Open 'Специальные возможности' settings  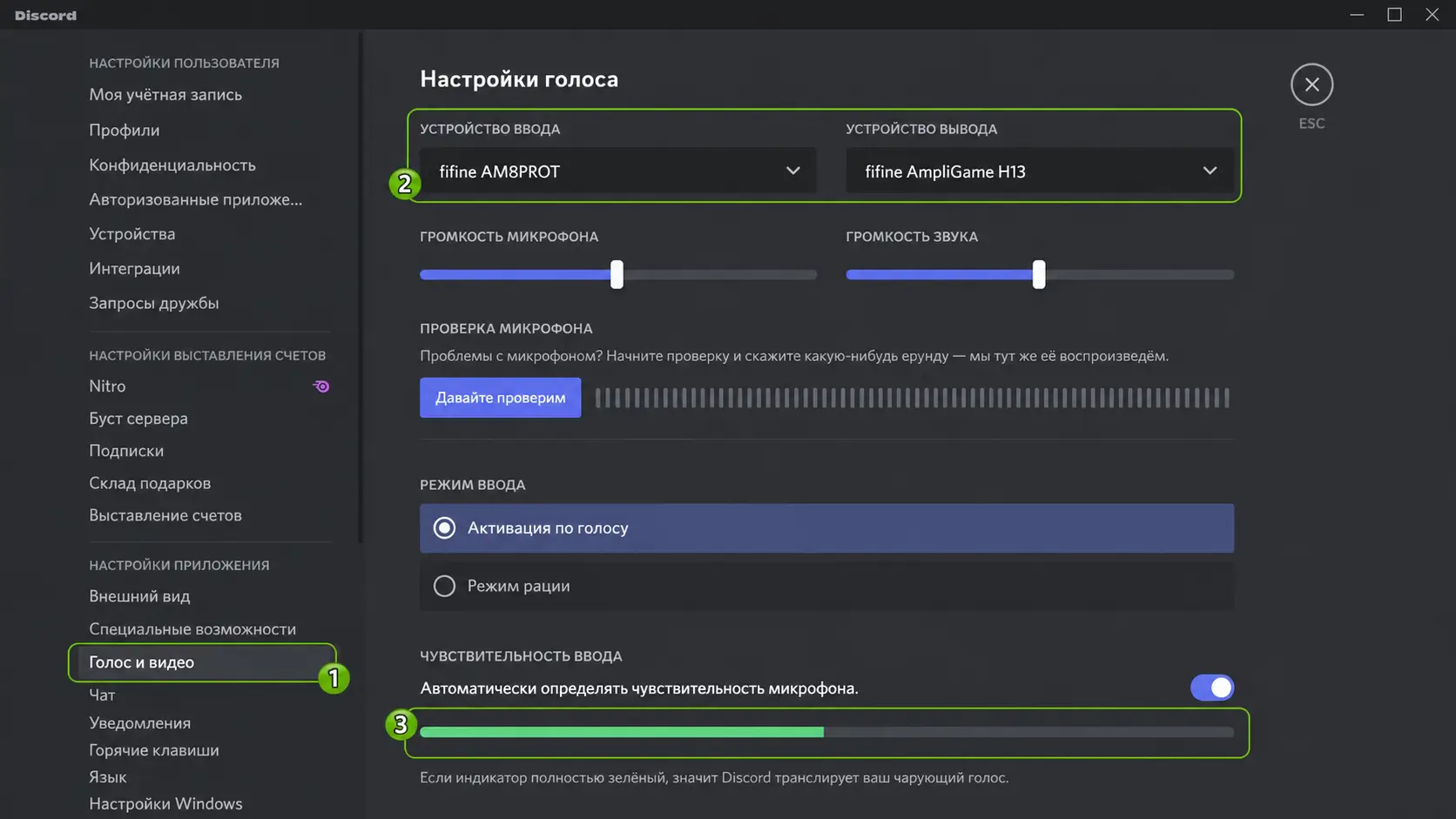[192, 629]
